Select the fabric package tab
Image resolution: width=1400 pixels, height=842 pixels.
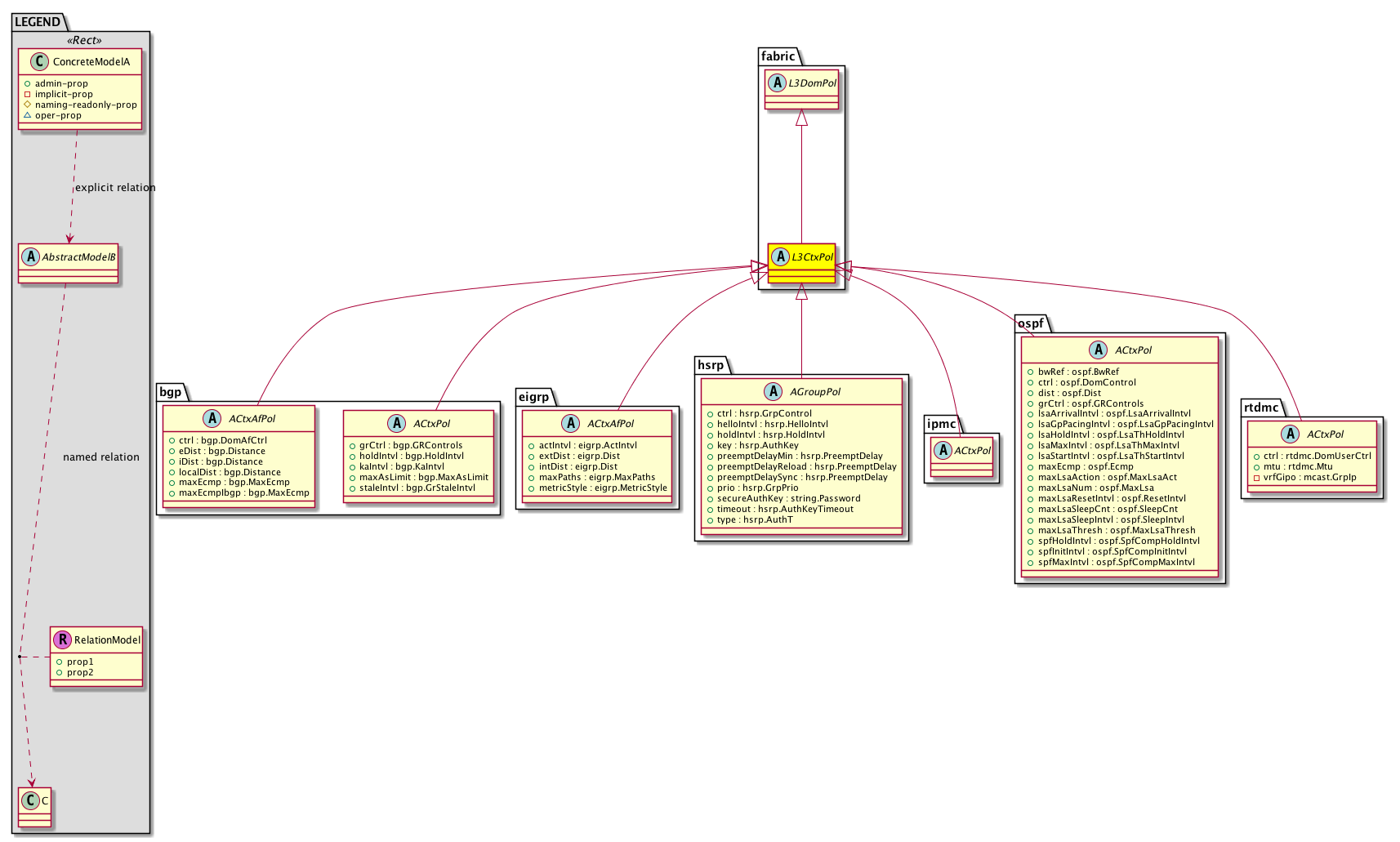pos(778,56)
